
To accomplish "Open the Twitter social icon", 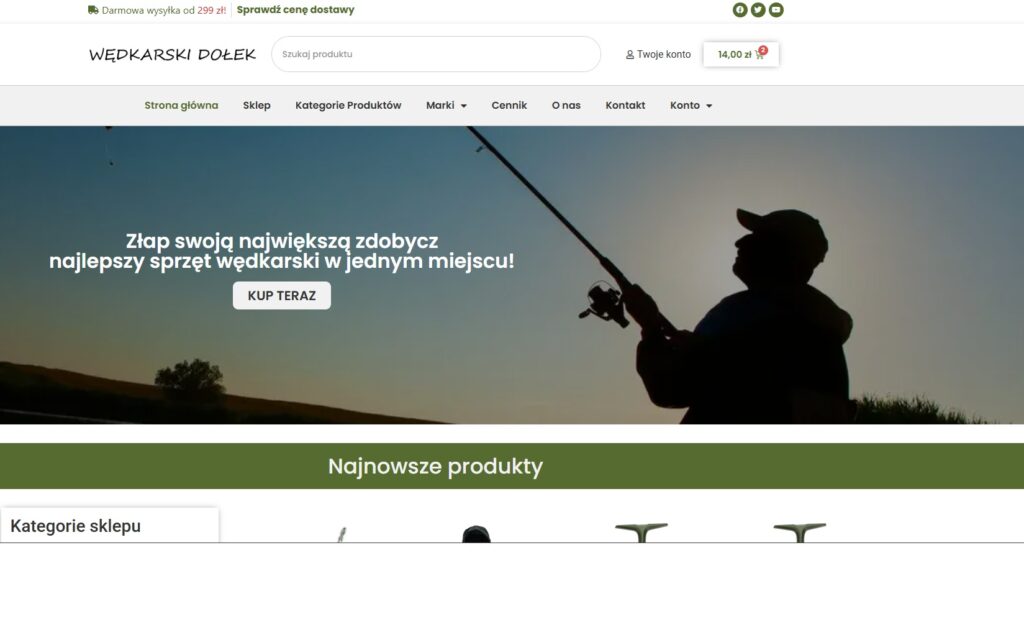I will pyautogui.click(x=758, y=10).
